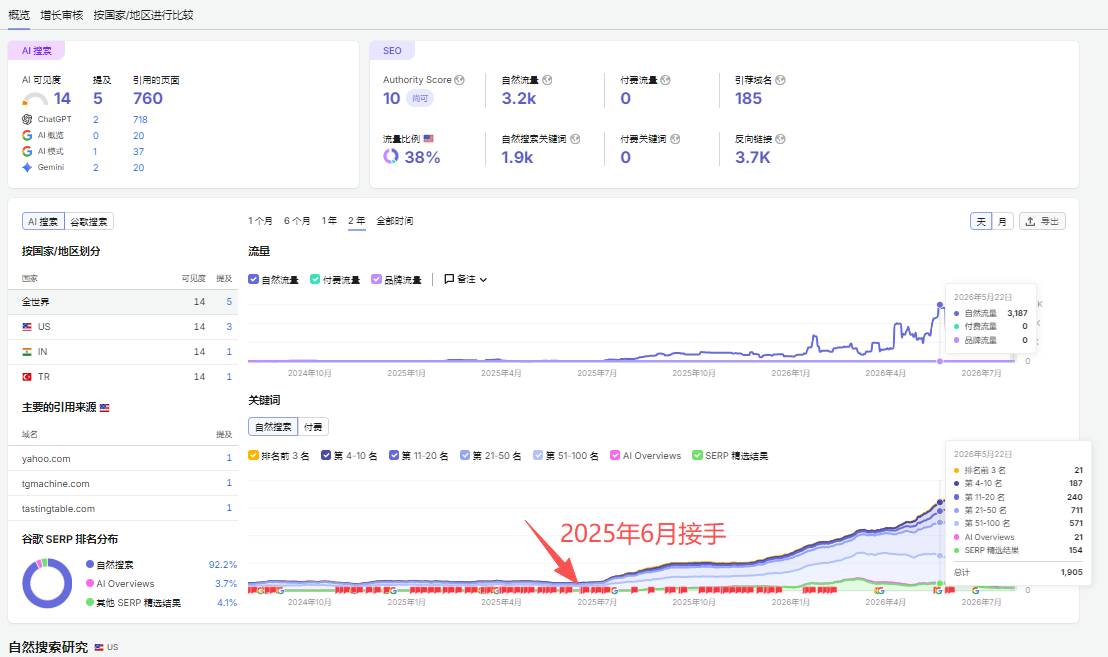This screenshot has width=1108, height=657.
Task: Select the 2 年 time range
Action: (357, 221)
